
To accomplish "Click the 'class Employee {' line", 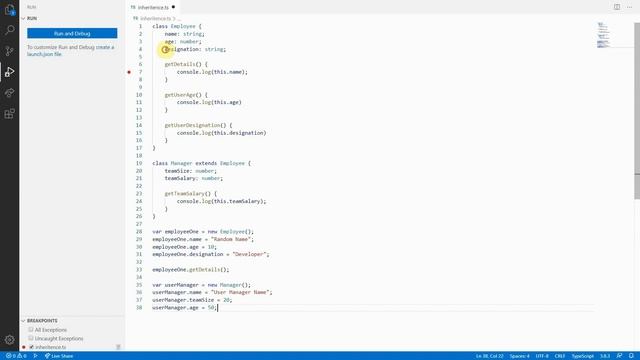I will (177, 26).
